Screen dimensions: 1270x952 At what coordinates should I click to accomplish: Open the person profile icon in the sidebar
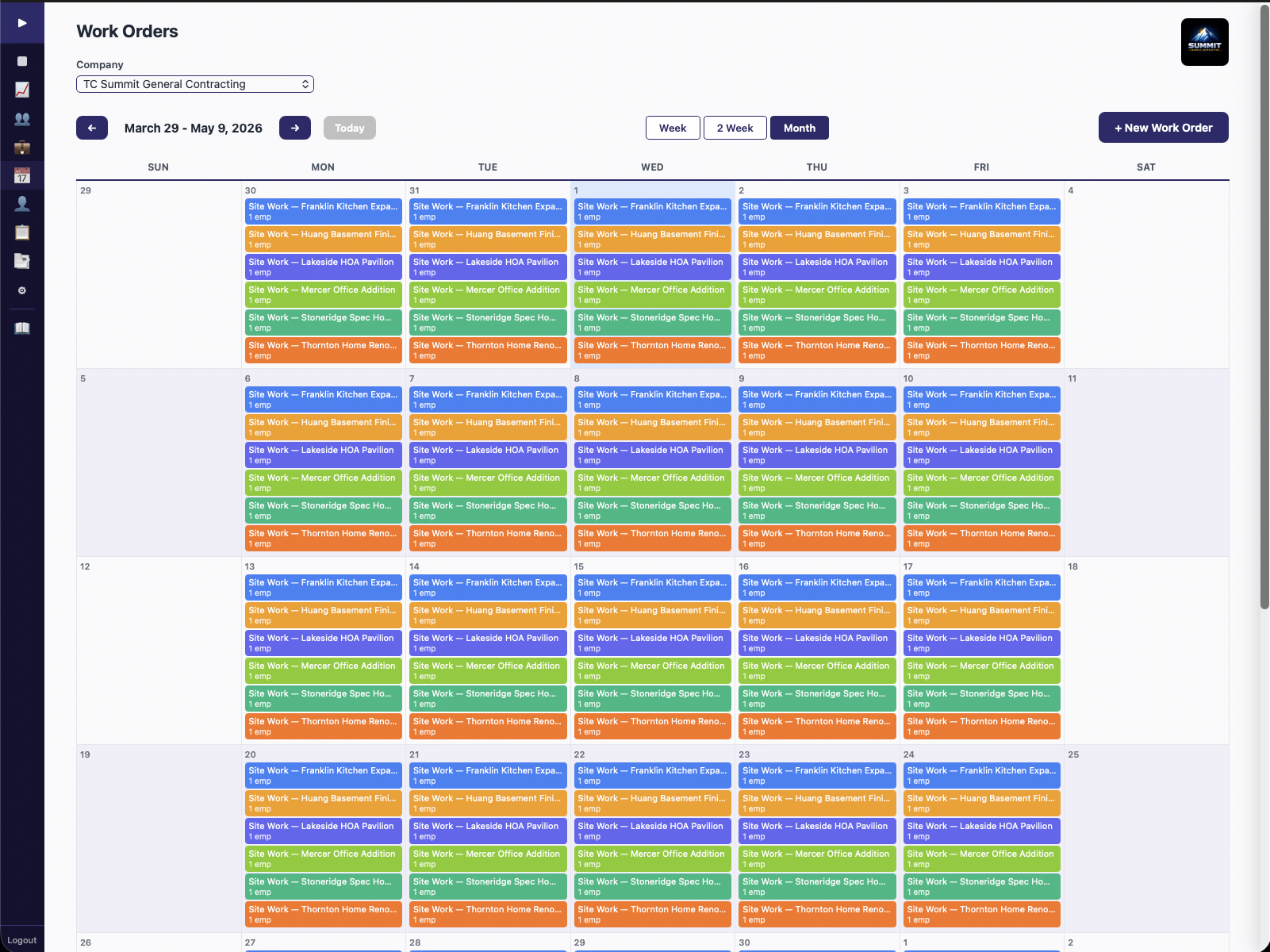click(x=22, y=204)
